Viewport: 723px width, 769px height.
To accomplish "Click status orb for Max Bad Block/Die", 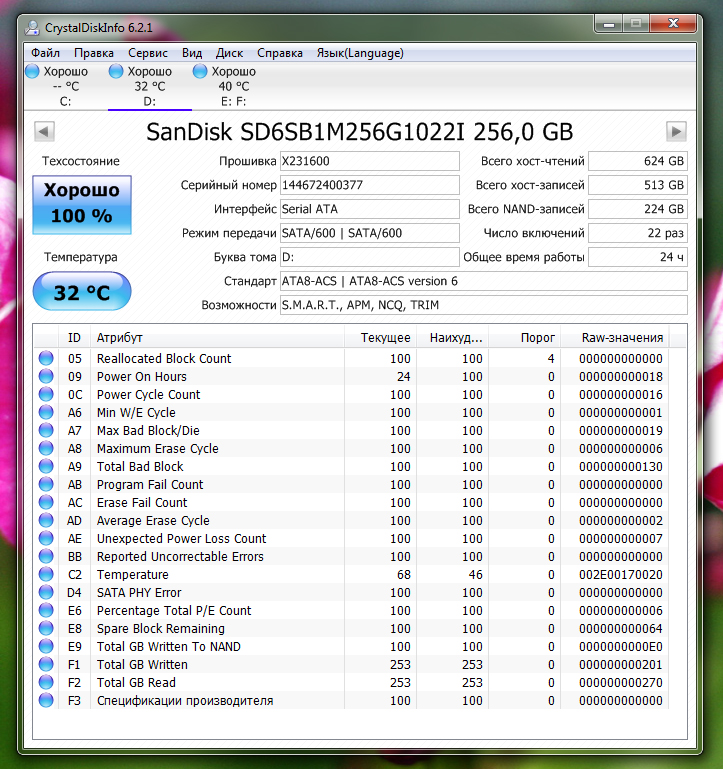I will pos(46,430).
